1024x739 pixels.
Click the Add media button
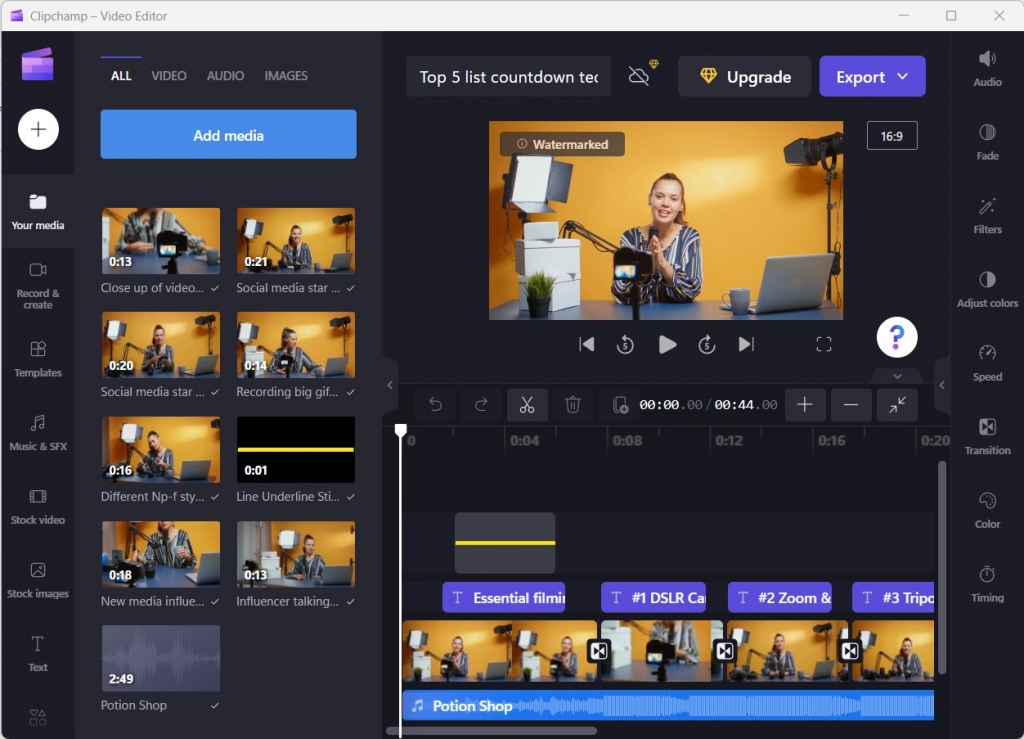click(x=227, y=134)
